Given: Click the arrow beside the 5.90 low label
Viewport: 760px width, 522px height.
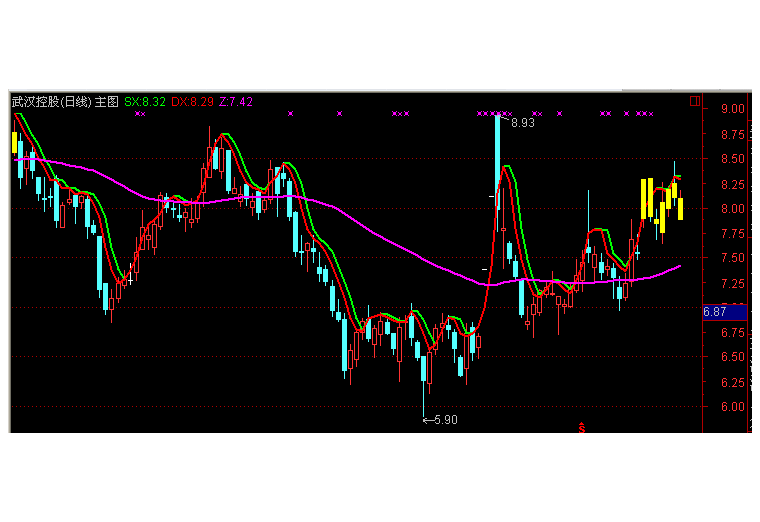Looking at the screenshot, I should pyautogui.click(x=427, y=420).
